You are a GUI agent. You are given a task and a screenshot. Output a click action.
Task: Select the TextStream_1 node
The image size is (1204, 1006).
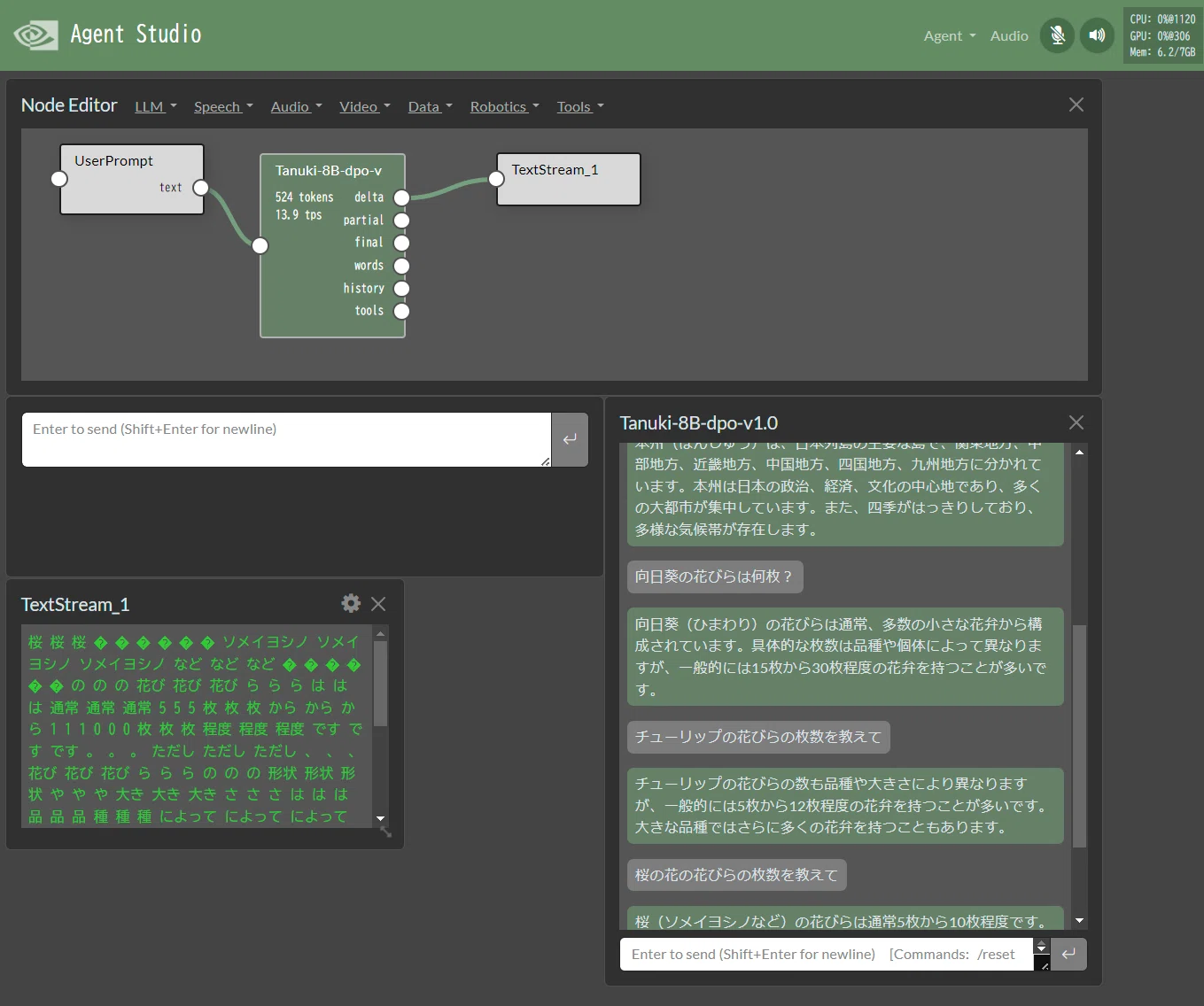coord(569,179)
